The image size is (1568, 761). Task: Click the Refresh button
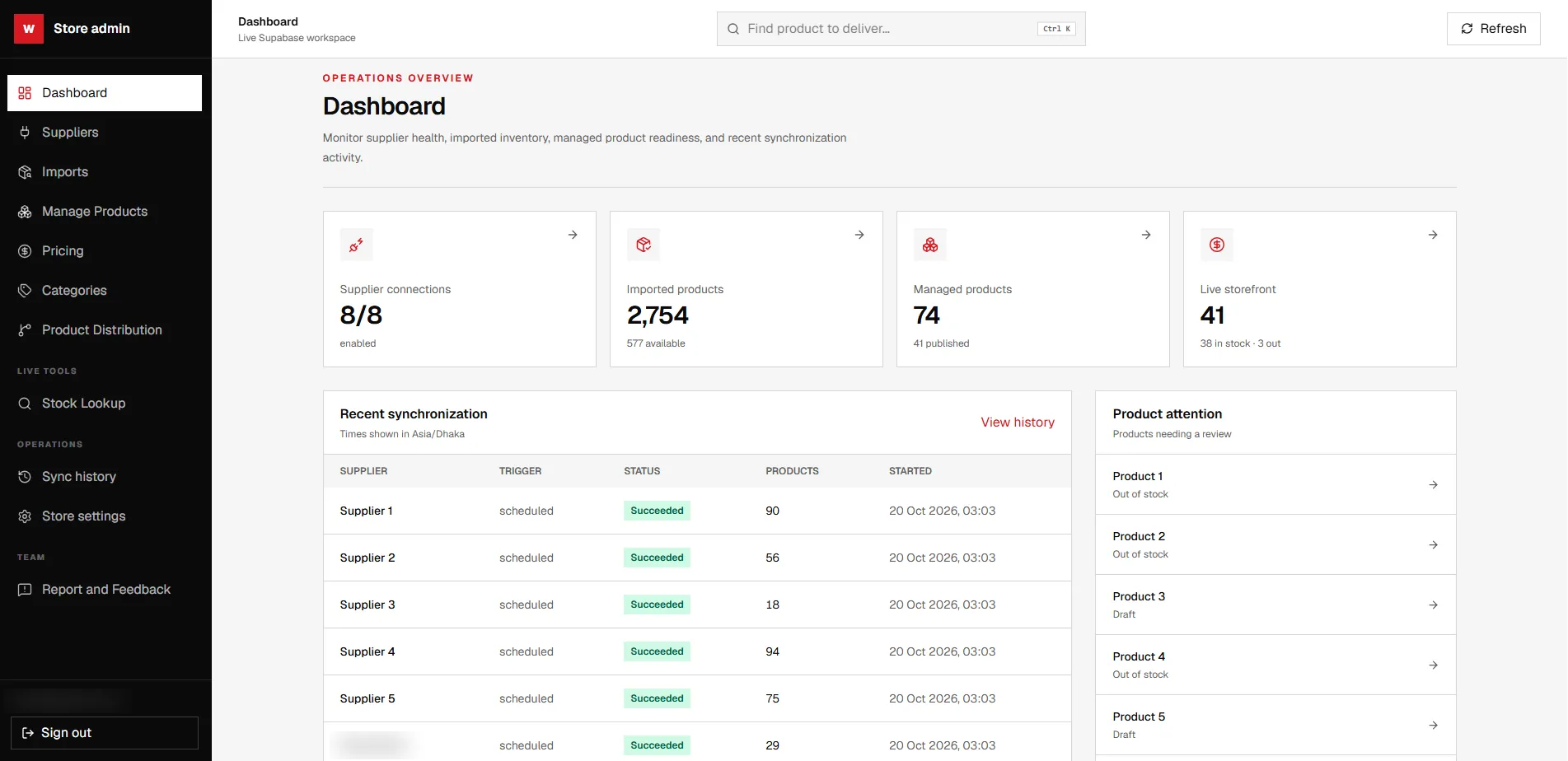[1493, 29]
